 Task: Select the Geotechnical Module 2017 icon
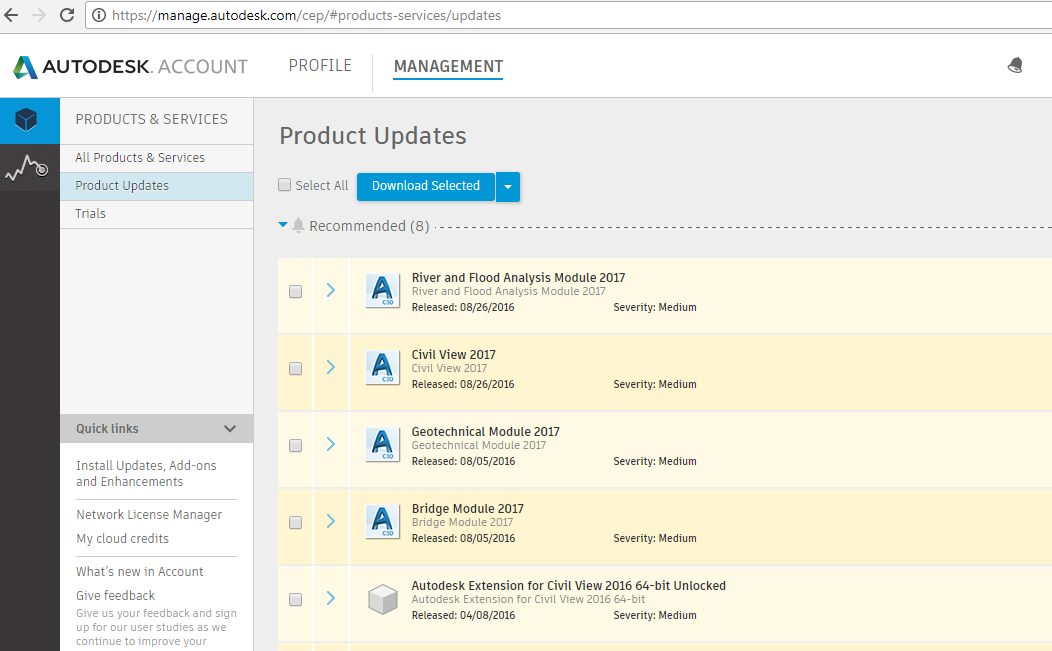click(x=382, y=445)
